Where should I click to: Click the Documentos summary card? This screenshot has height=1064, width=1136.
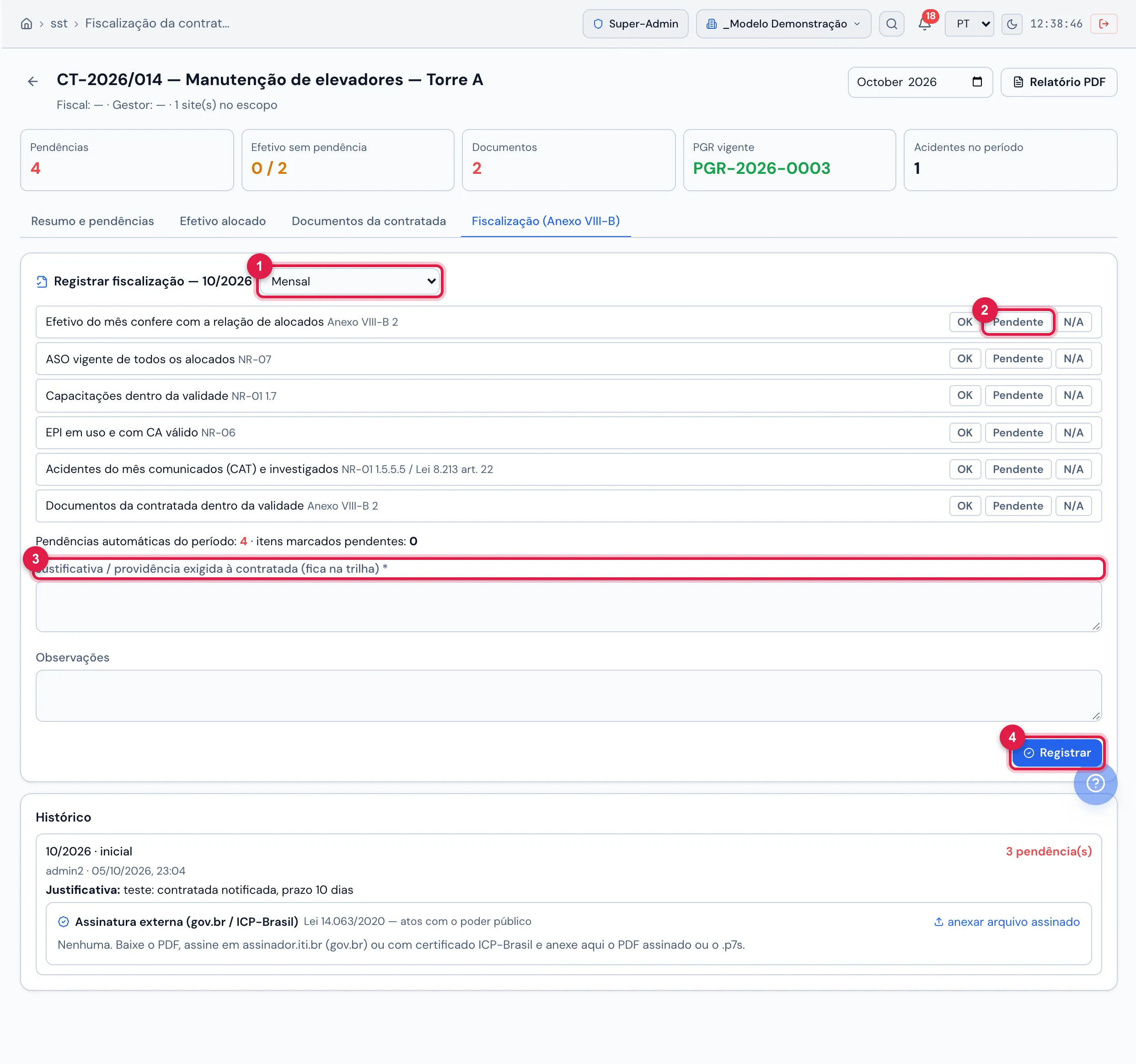click(568, 160)
